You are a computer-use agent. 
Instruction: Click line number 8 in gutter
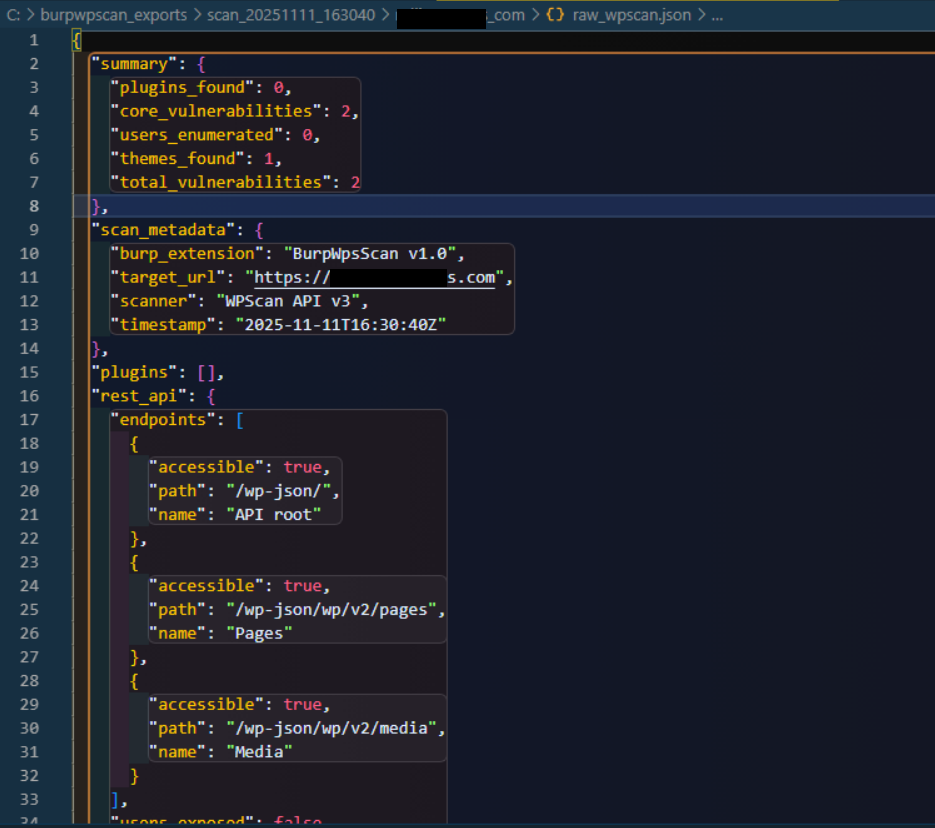coord(34,206)
